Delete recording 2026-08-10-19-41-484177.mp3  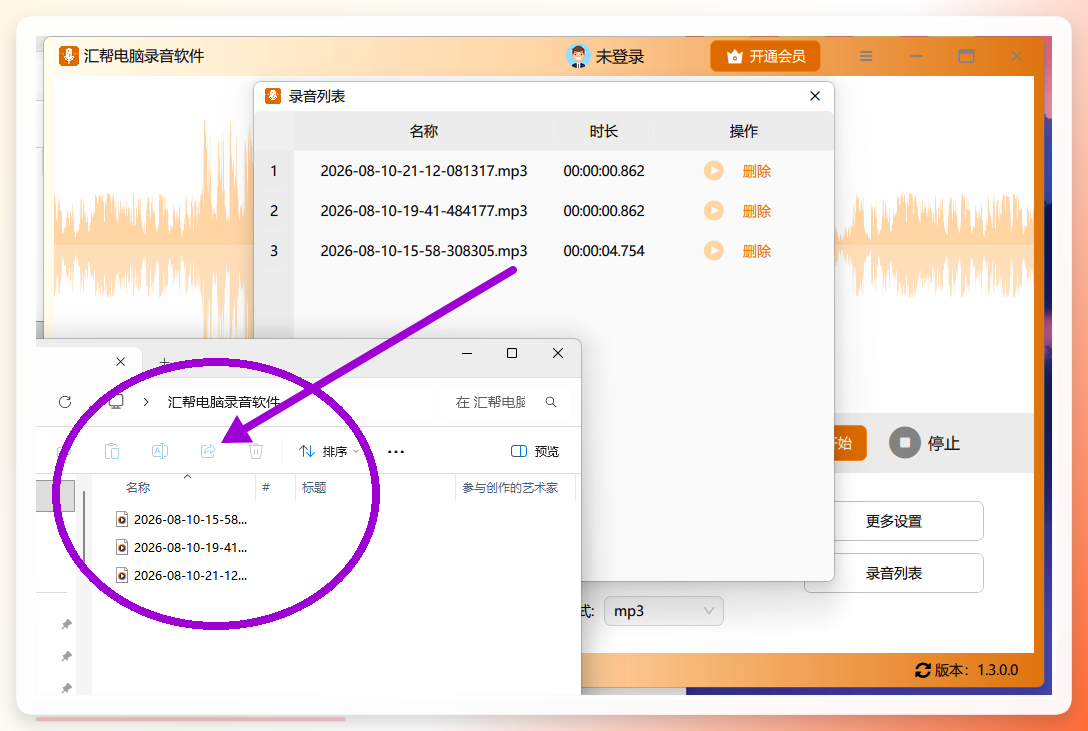coord(756,211)
